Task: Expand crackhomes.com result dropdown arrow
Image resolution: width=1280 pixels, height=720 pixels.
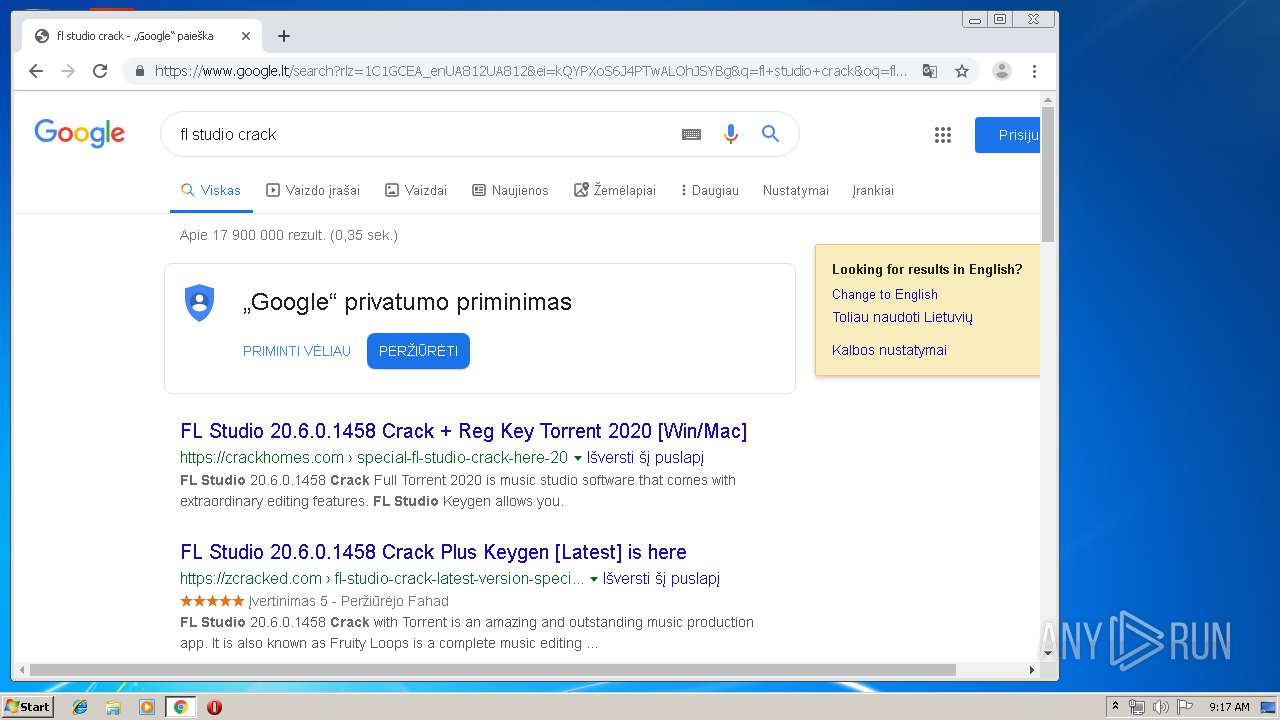Action: [577, 458]
